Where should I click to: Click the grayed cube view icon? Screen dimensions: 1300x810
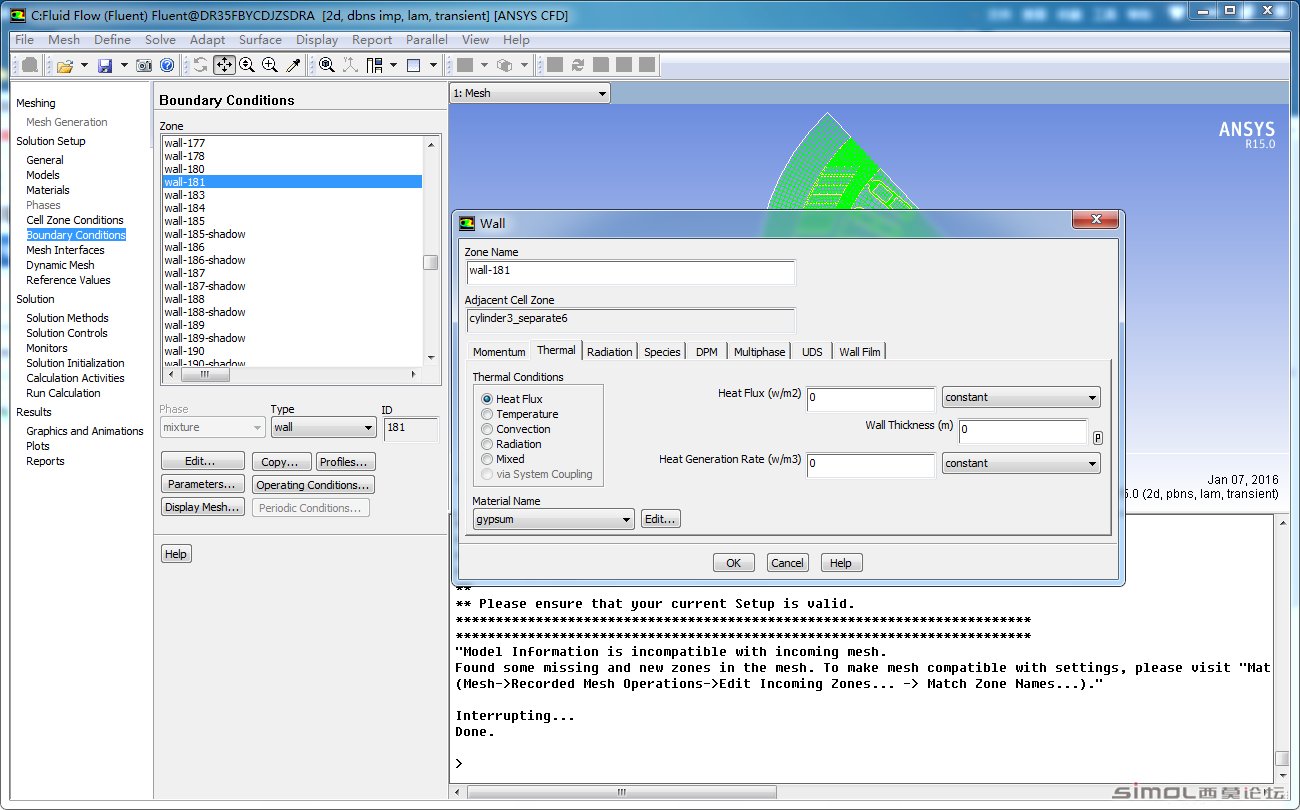[x=505, y=65]
